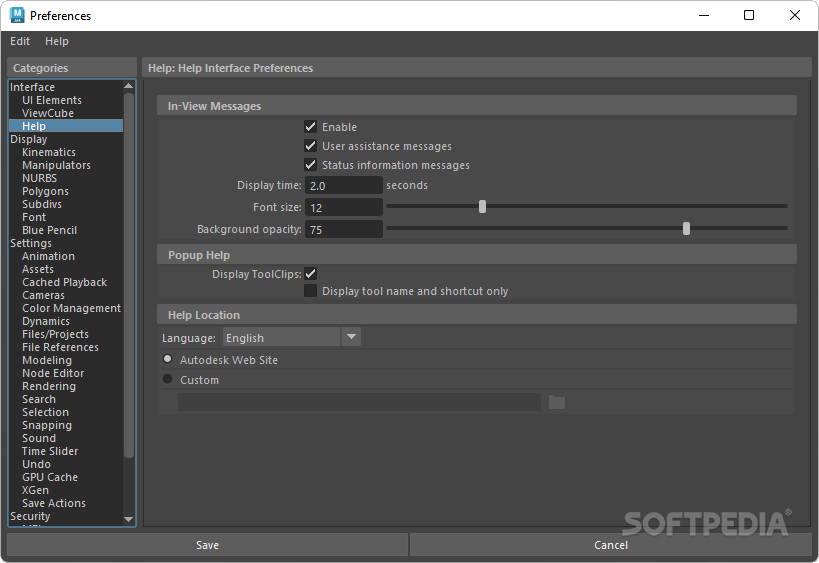Click the categories list scrollbar thumb
Viewport: 819px width, 563px height.
[x=128, y=275]
